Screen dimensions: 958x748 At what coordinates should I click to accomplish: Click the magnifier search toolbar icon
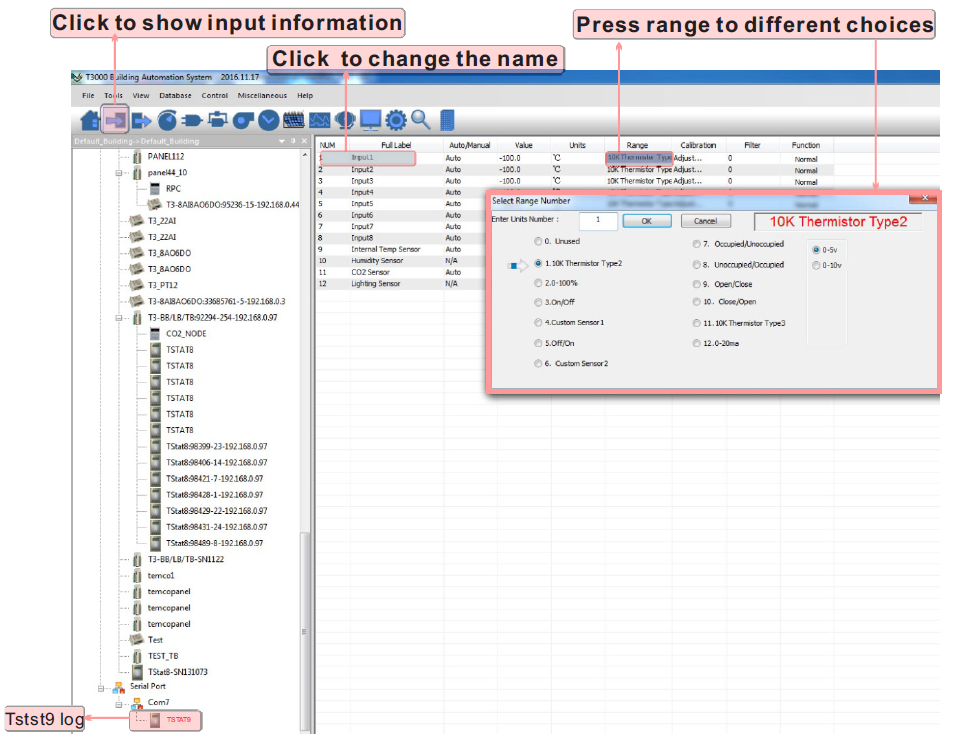421,120
